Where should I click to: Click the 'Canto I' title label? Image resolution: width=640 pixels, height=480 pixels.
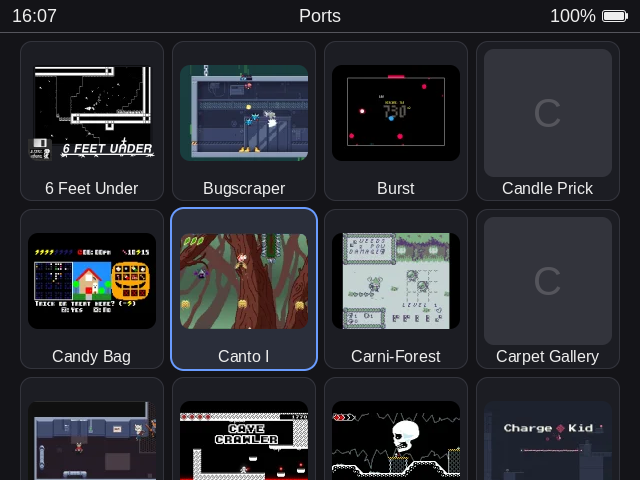tap(244, 356)
